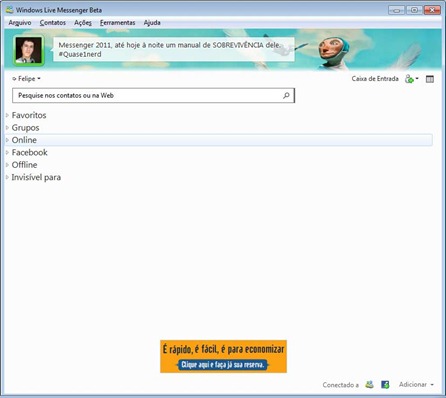Image resolution: width=446 pixels, height=398 pixels.
Task: Expand the Invisível para group
Action: (7, 177)
